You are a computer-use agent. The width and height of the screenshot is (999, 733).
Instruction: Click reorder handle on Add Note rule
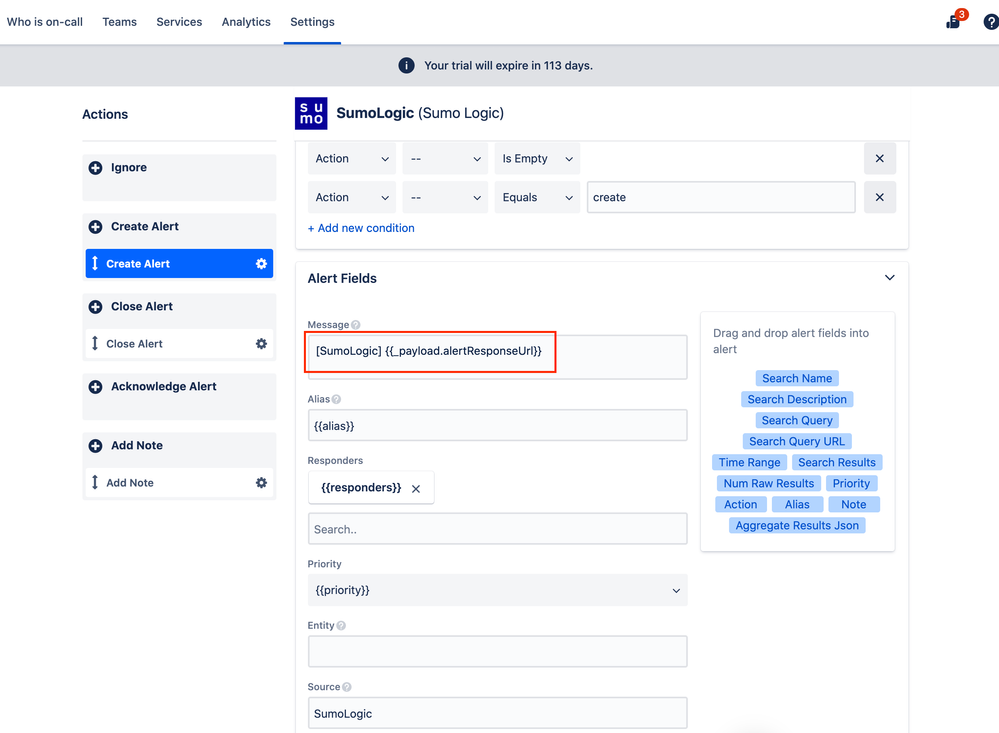pos(95,483)
